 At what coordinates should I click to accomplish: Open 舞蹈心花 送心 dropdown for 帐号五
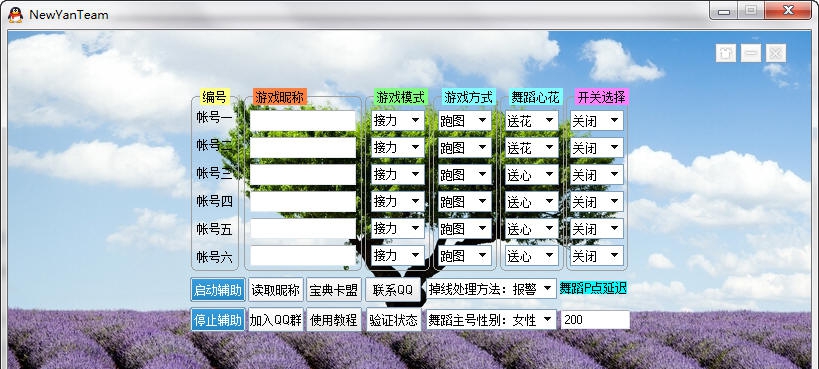coord(531,228)
